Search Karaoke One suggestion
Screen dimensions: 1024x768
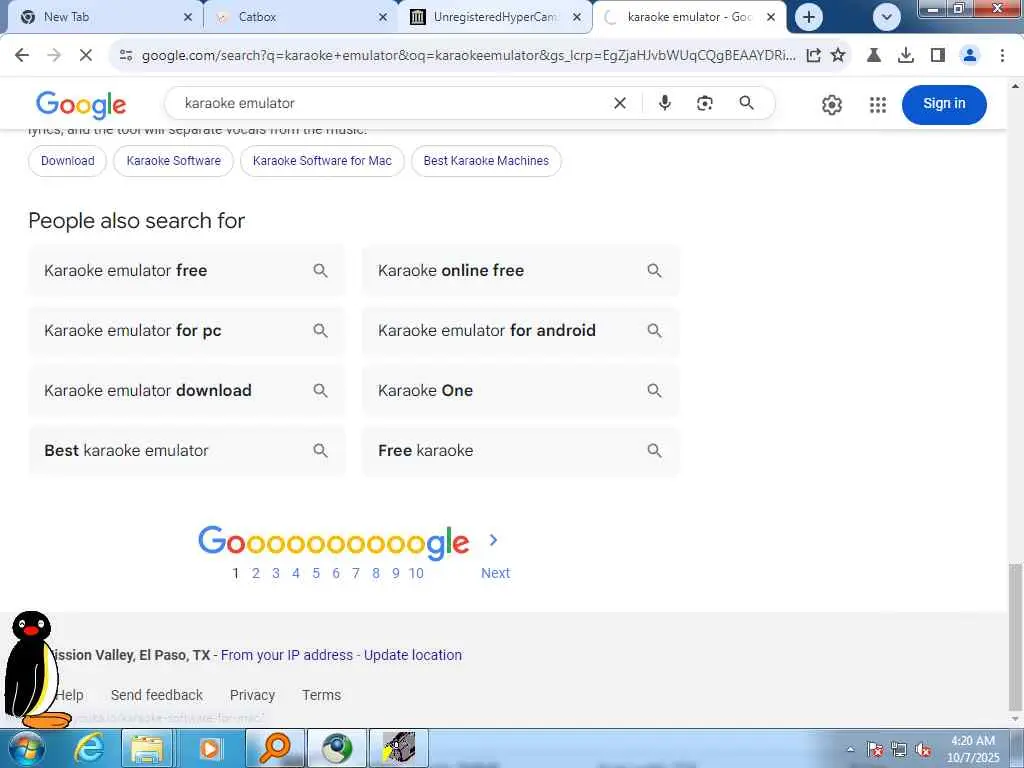pyautogui.click(x=520, y=391)
